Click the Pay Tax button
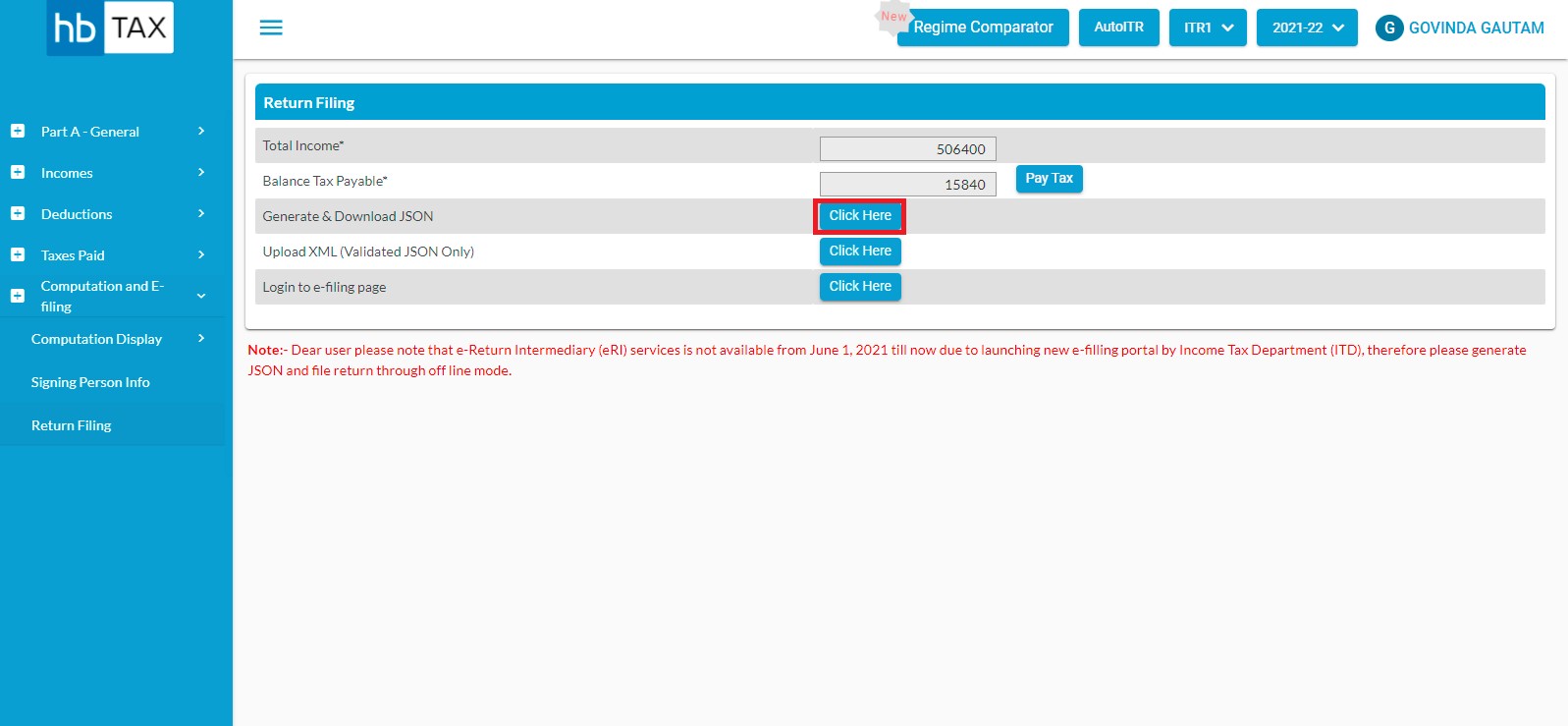1568x726 pixels. pos(1049,179)
